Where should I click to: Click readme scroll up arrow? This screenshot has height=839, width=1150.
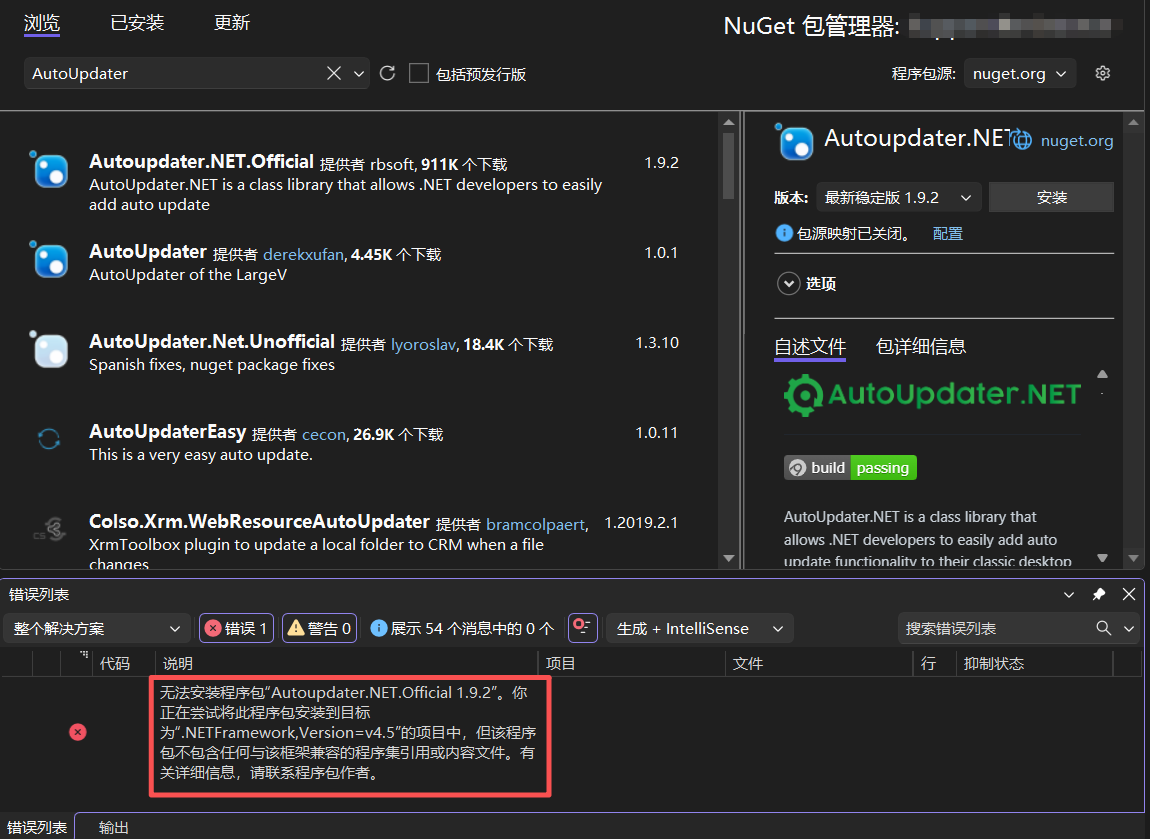[1102, 374]
